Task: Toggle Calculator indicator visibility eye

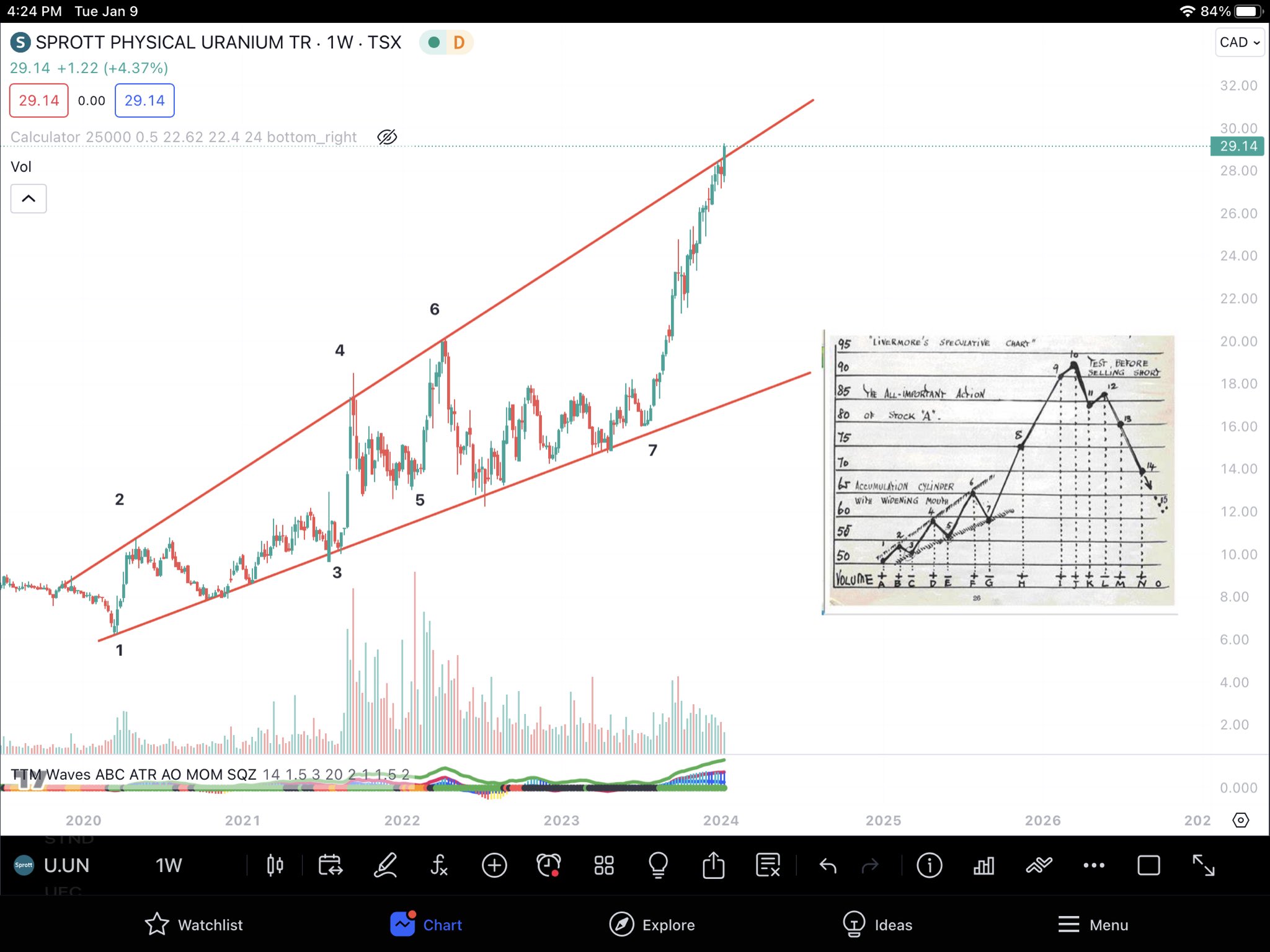Action: coord(387,137)
